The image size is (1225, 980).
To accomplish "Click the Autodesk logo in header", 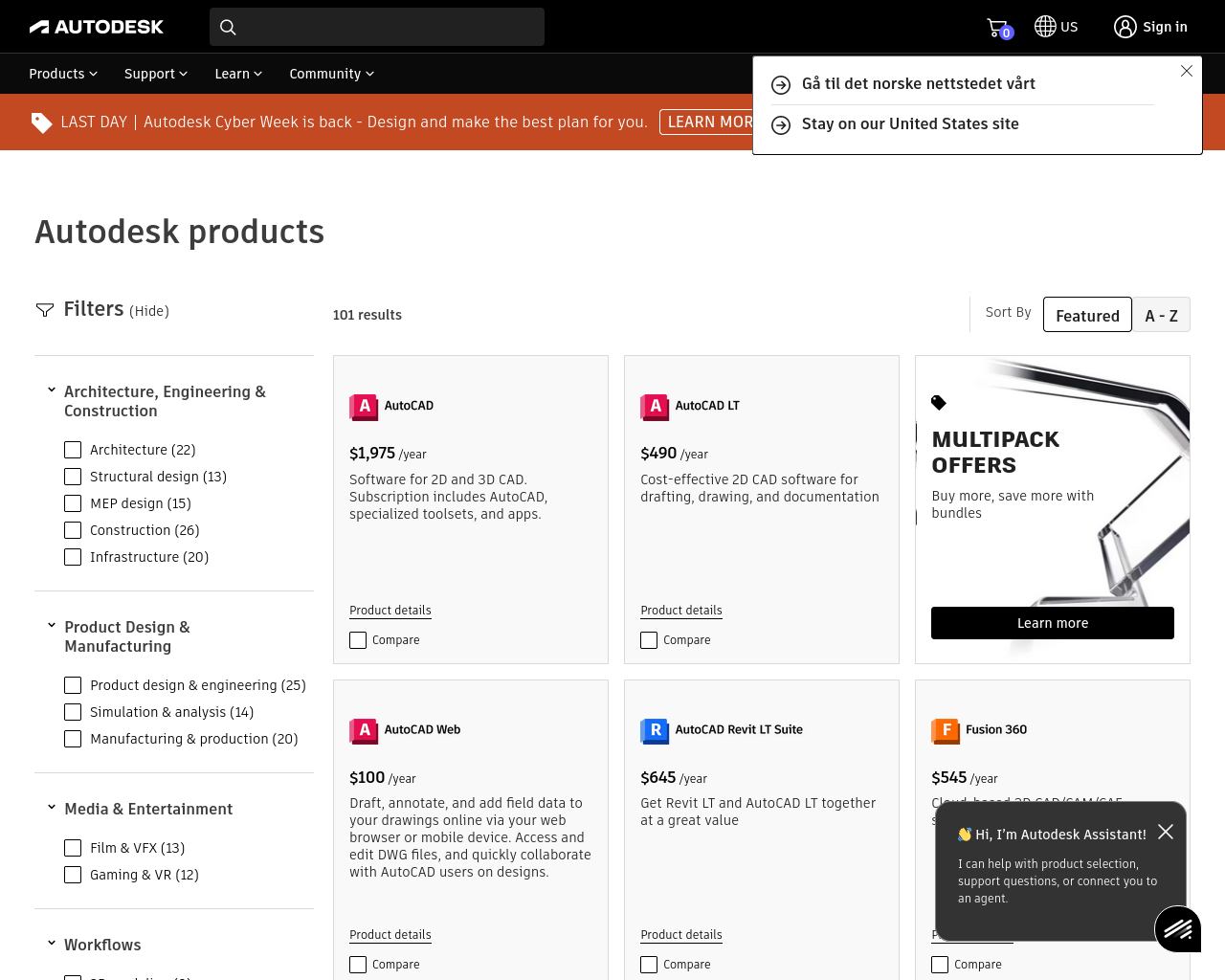I will click(97, 27).
